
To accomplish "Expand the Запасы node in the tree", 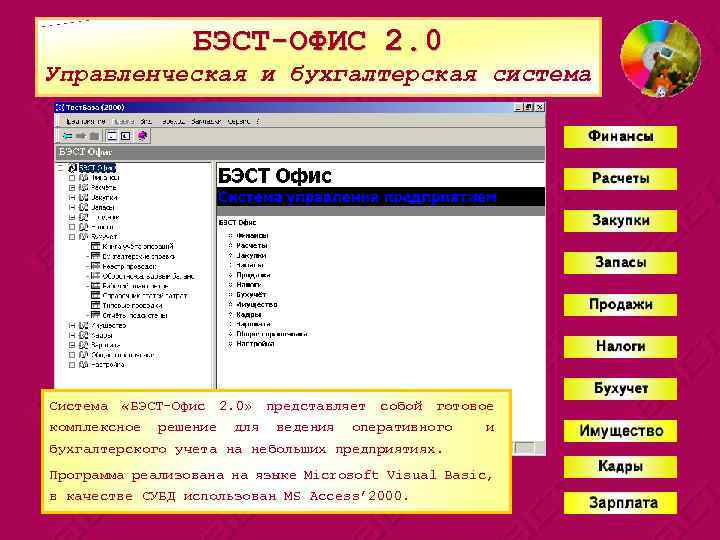I will tap(72, 207).
